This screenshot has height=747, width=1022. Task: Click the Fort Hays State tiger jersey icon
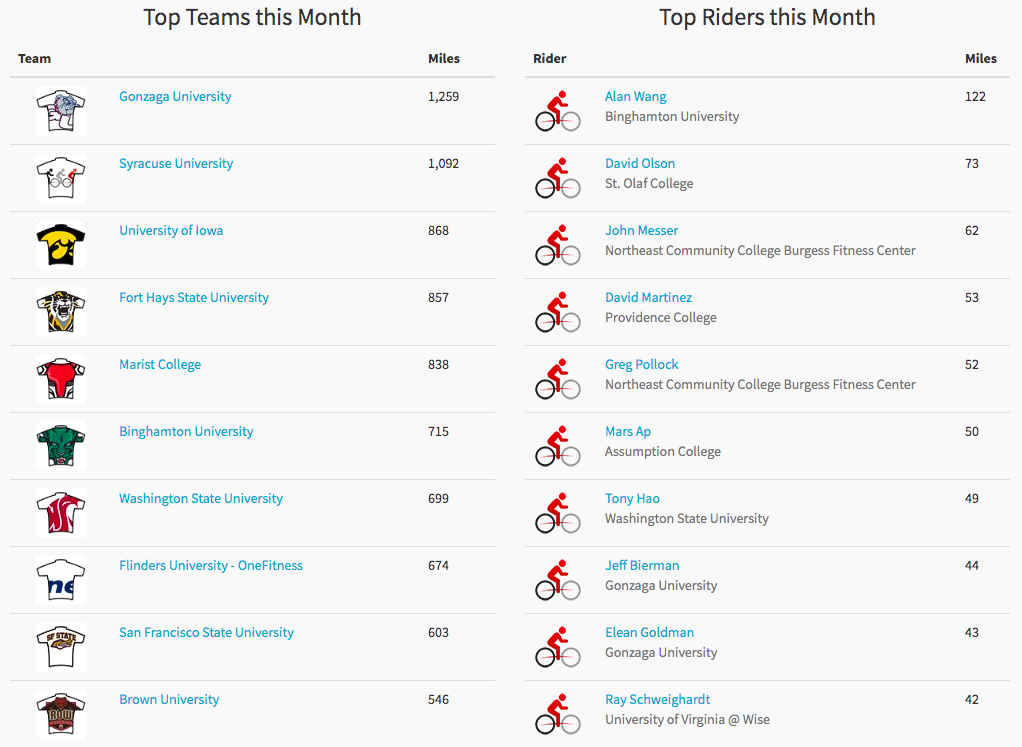tap(61, 312)
